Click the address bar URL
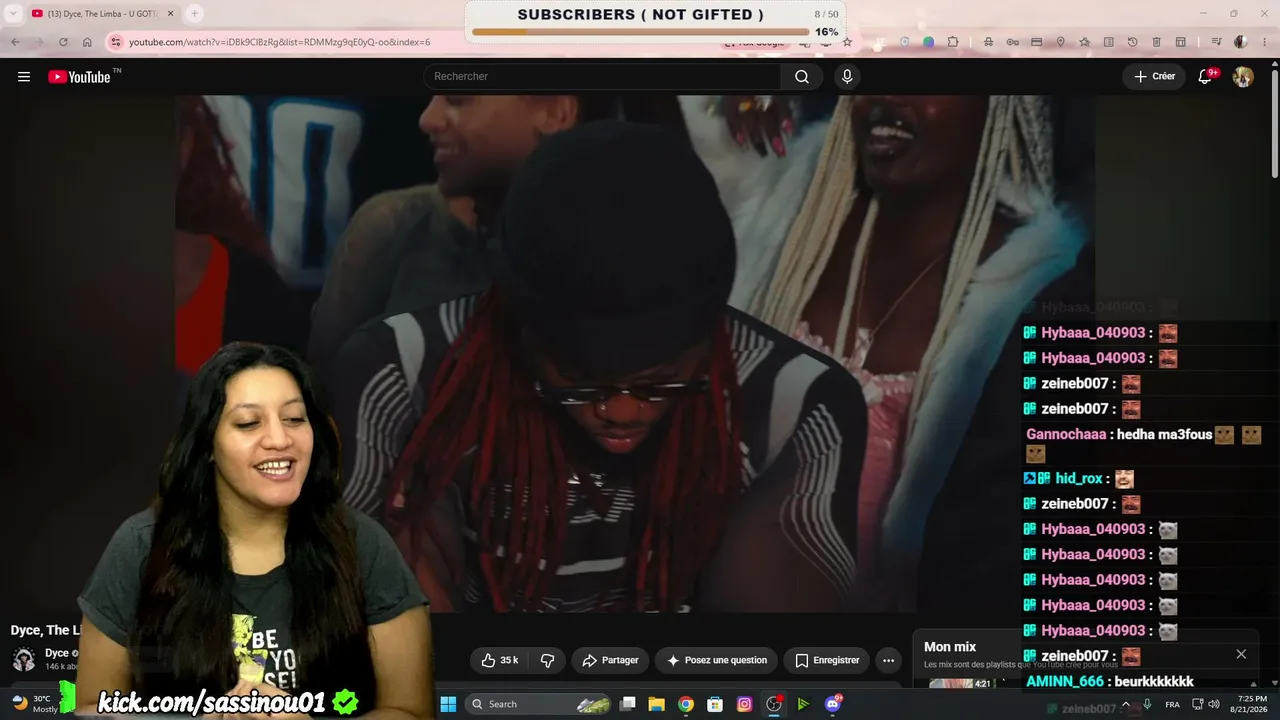The width and height of the screenshot is (1280, 720). pos(280,42)
